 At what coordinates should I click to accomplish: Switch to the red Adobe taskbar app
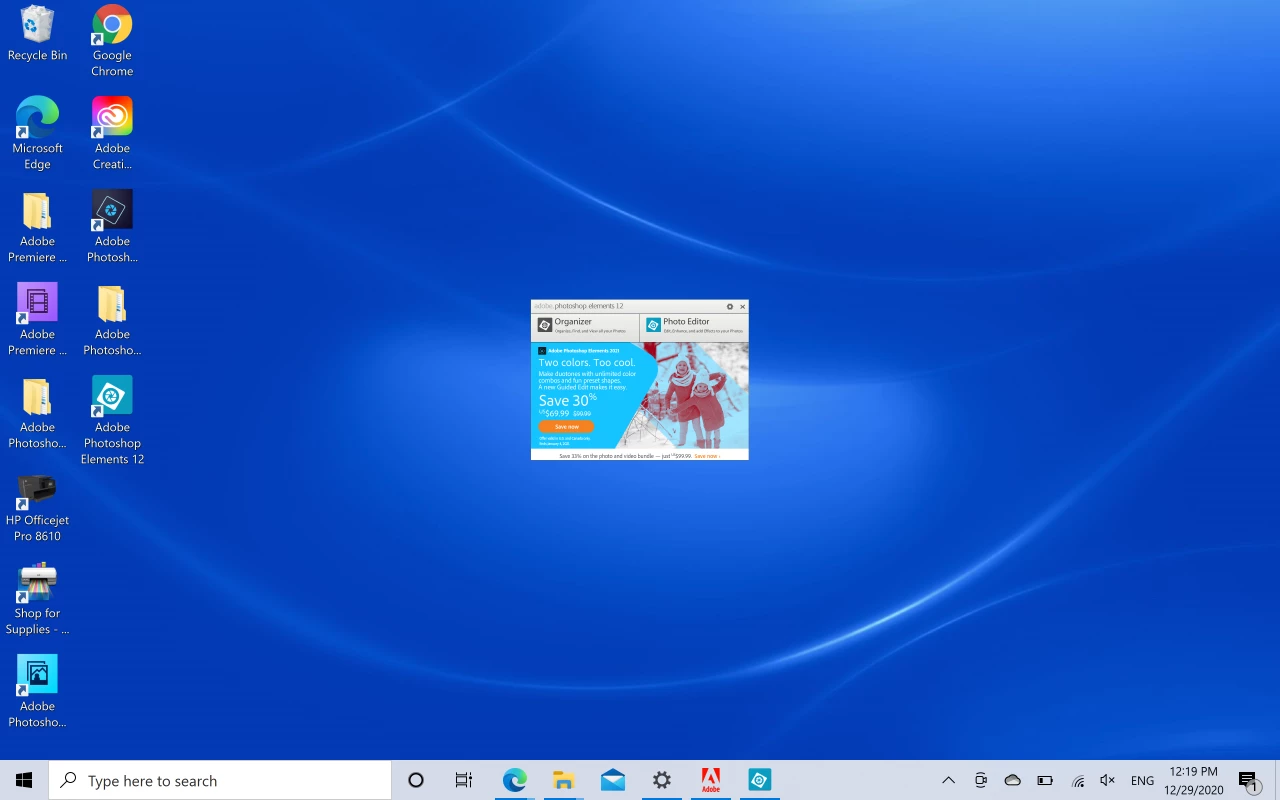(x=710, y=780)
